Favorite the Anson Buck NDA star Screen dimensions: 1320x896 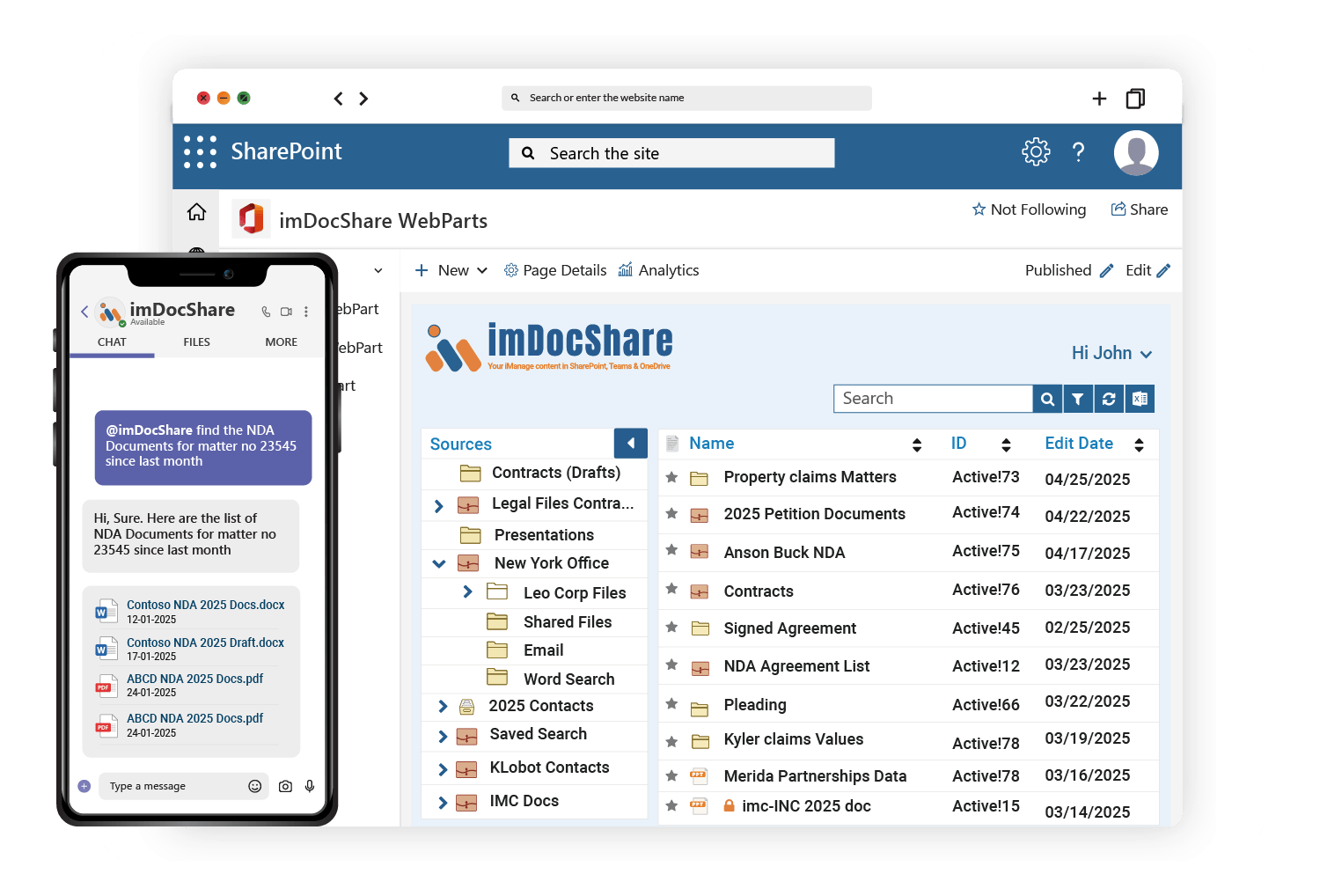671,550
